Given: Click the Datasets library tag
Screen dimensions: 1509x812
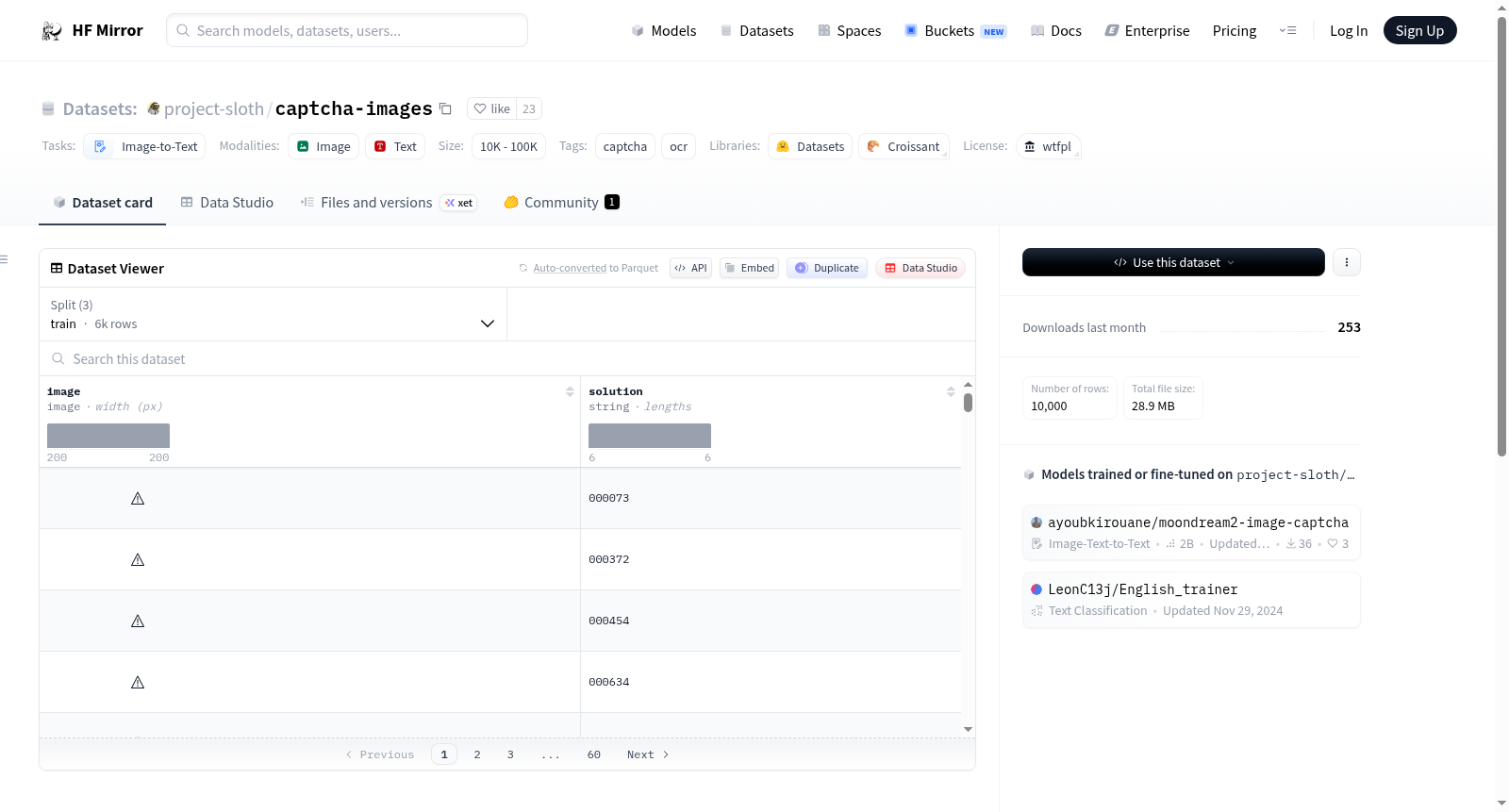Looking at the screenshot, I should pos(810,146).
